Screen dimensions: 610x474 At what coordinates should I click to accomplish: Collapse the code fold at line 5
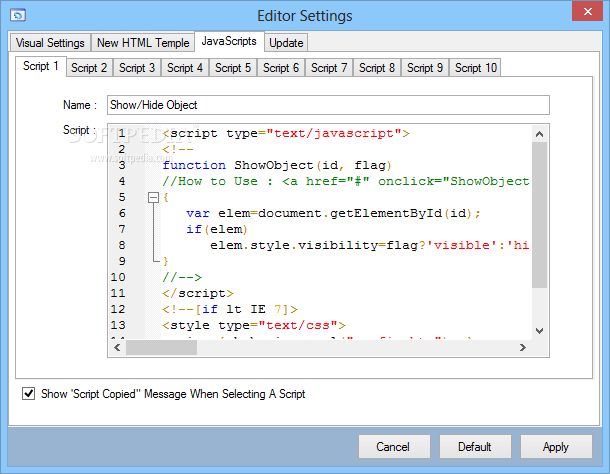click(x=154, y=198)
